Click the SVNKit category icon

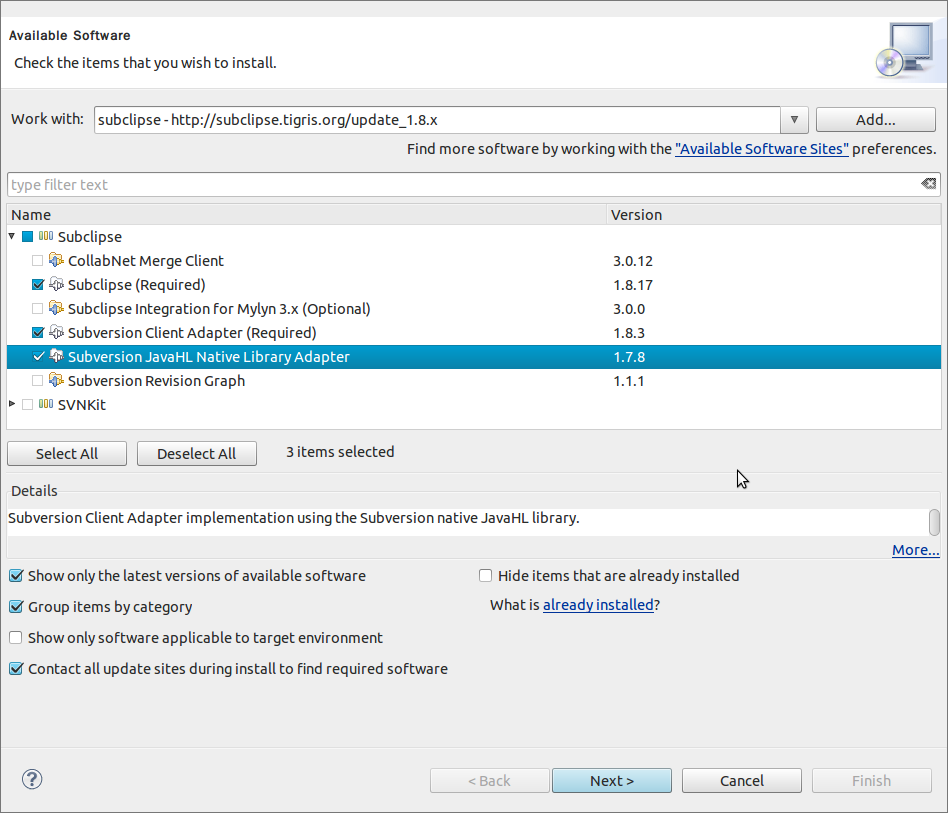pos(46,404)
